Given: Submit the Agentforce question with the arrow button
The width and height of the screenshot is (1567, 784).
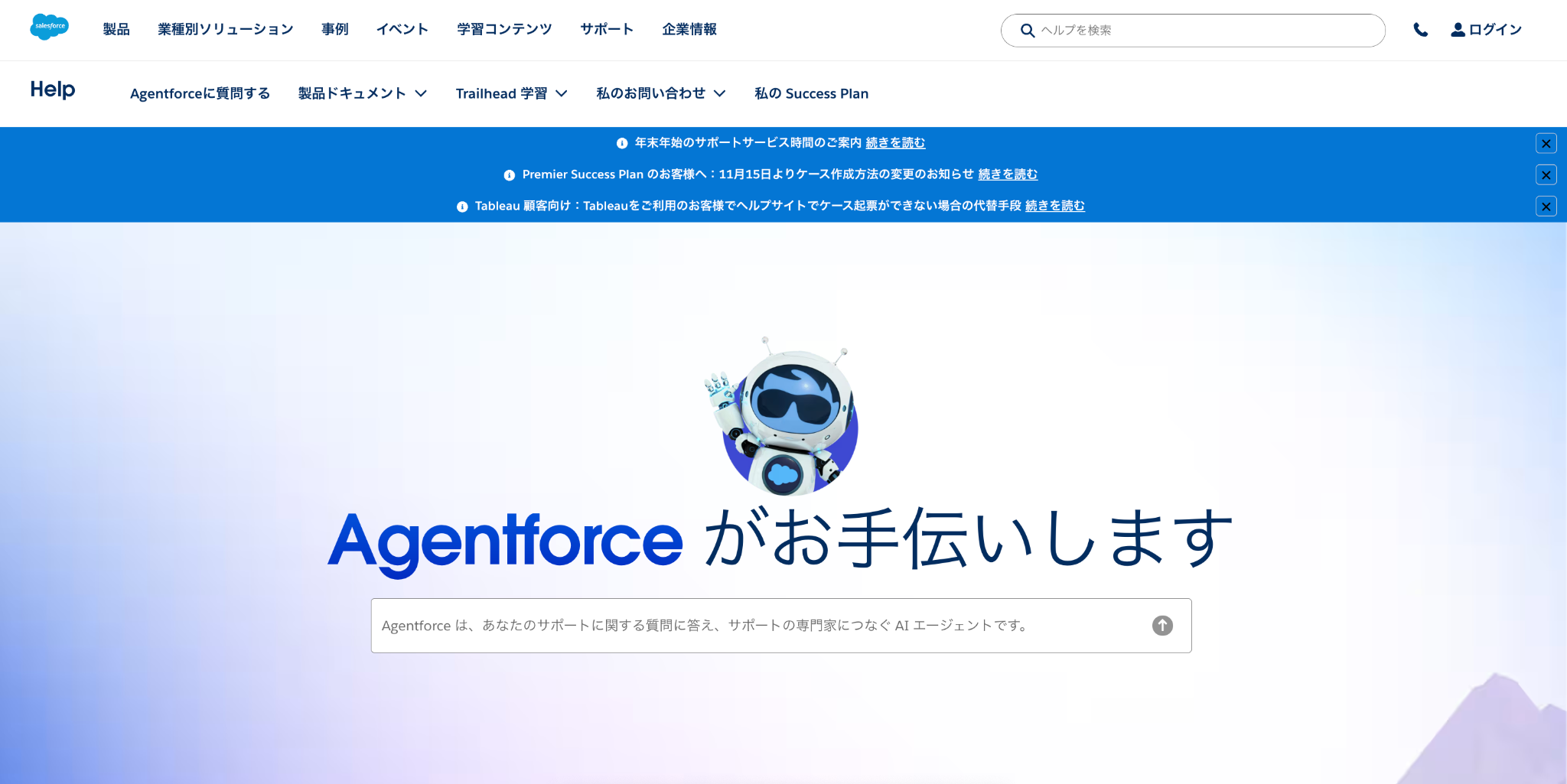Looking at the screenshot, I should (1162, 626).
